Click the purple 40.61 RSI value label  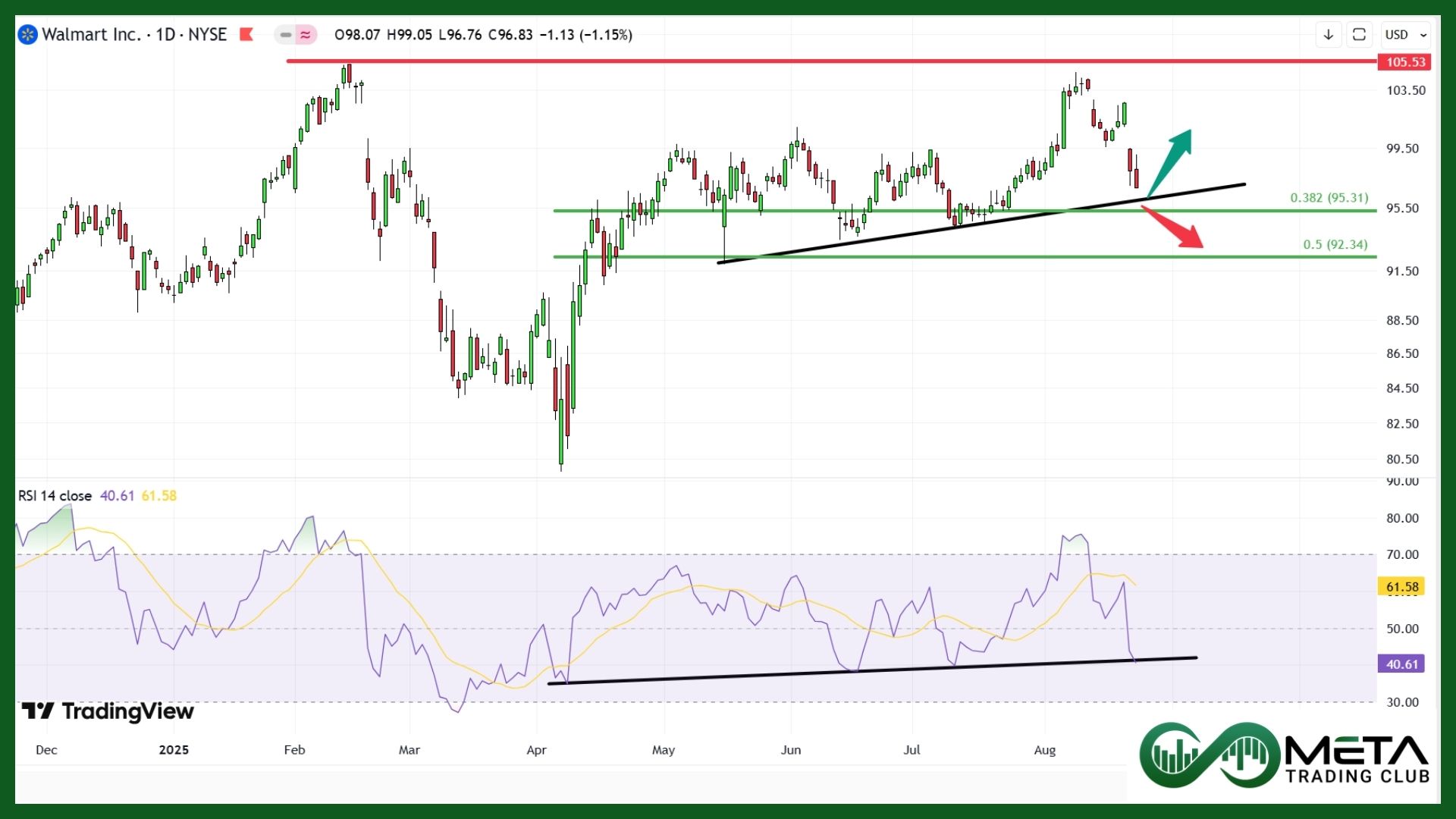pyautogui.click(x=1401, y=664)
